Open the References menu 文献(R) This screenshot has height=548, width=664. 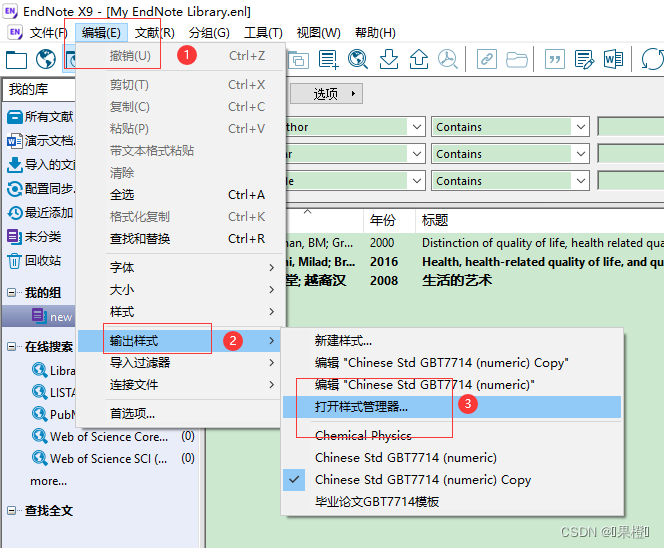coord(154,33)
